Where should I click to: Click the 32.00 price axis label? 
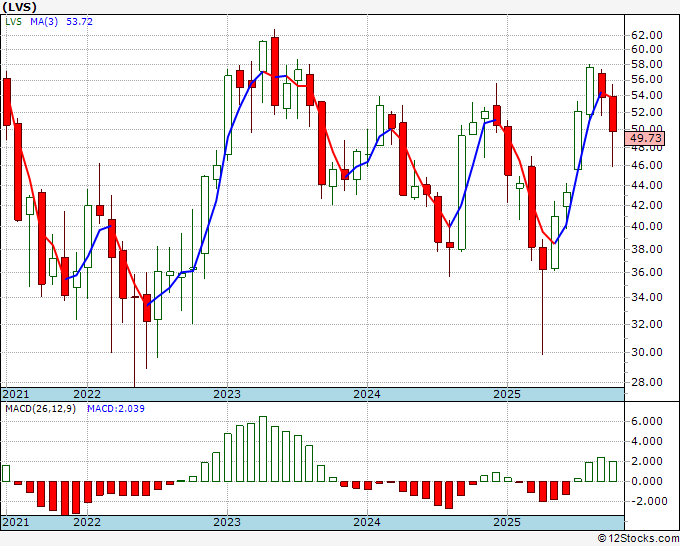[x=647, y=324]
